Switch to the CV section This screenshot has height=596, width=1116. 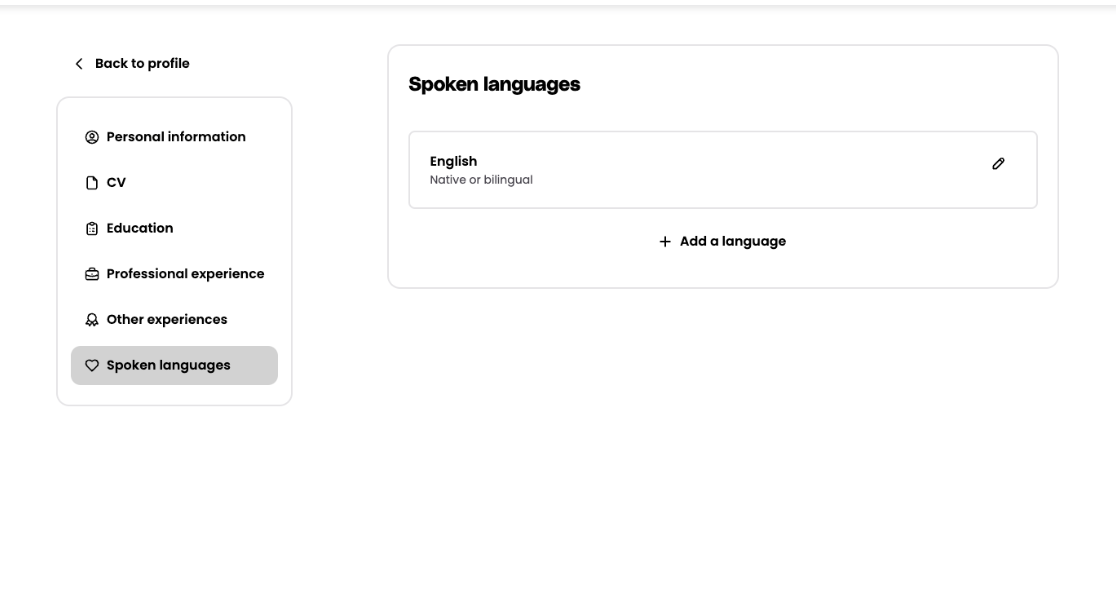point(116,183)
